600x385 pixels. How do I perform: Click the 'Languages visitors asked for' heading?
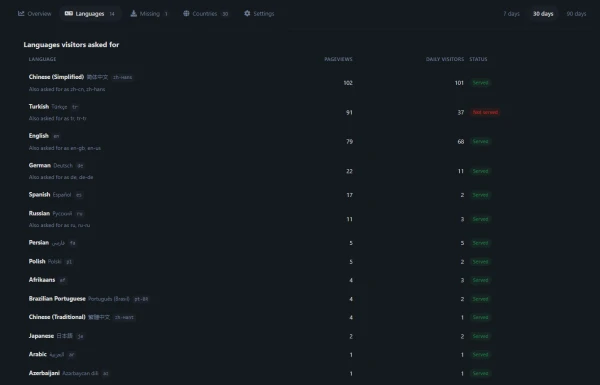tap(71, 45)
